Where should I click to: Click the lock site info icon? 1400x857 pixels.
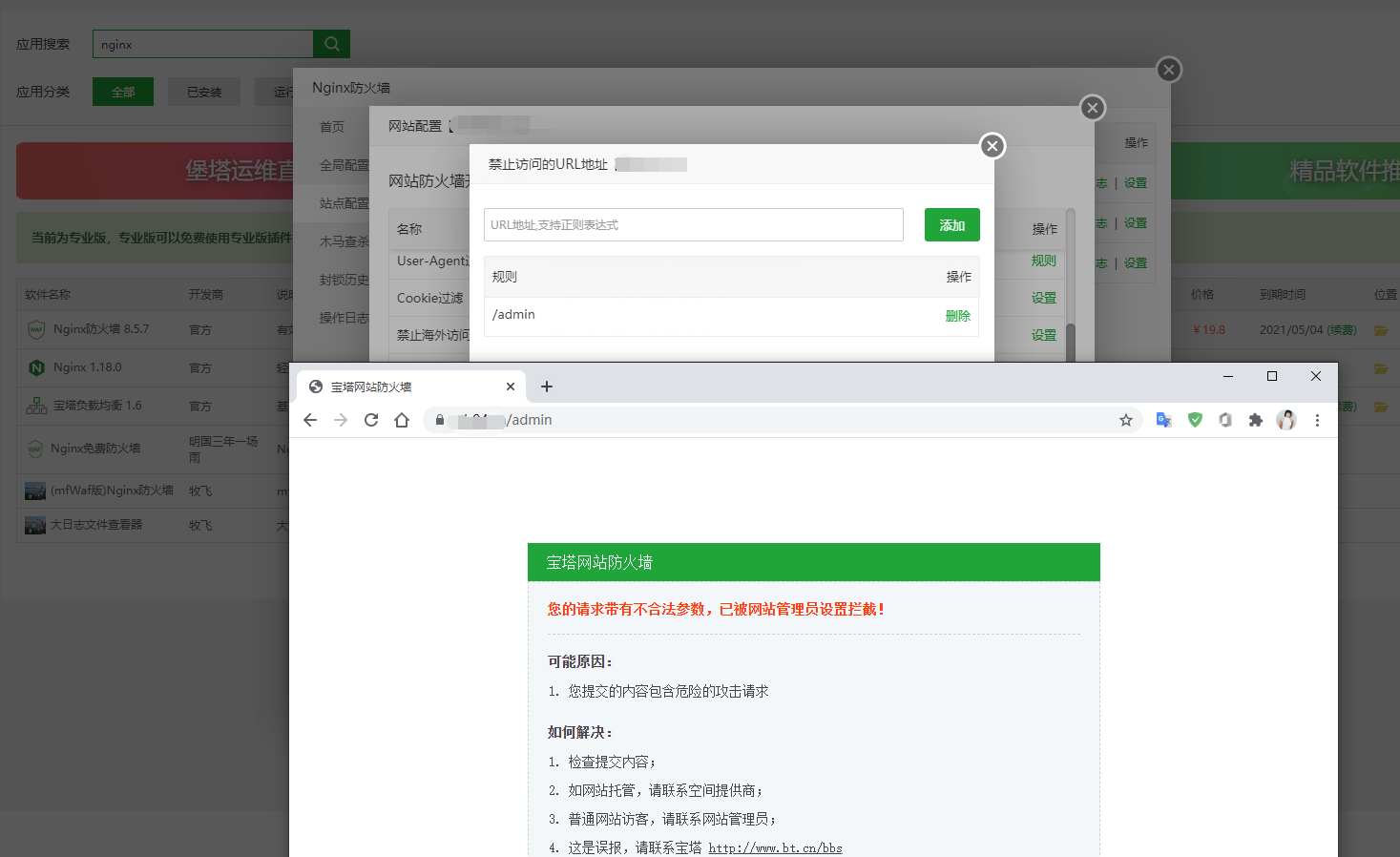(x=440, y=420)
